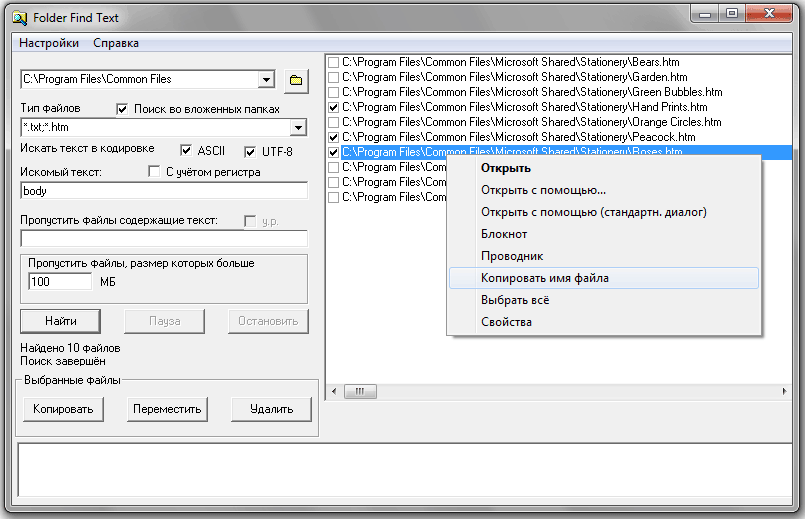
Task: Open the Настройки menu
Action: 49,43
